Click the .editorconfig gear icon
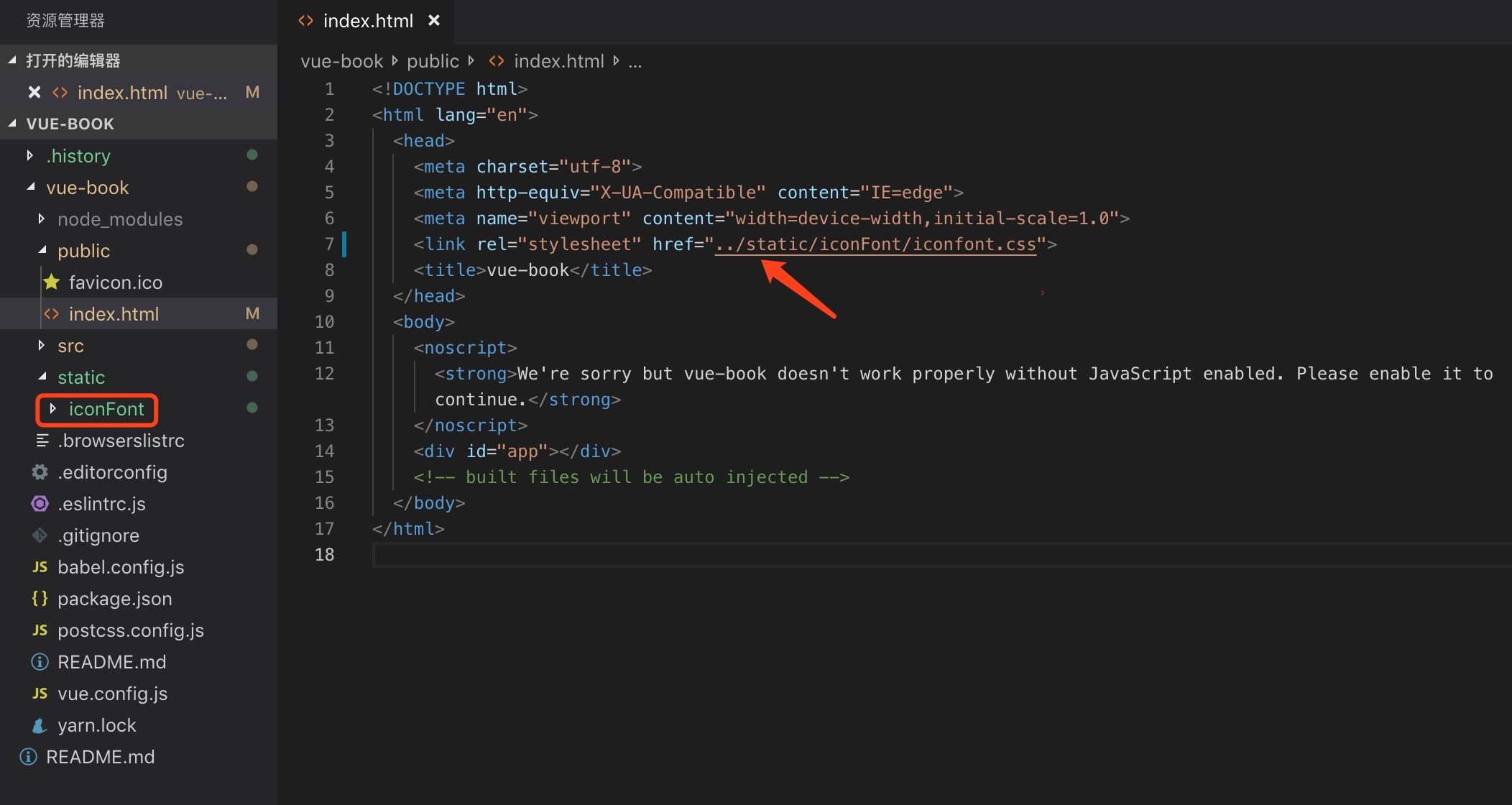The image size is (1512, 805). pyautogui.click(x=40, y=472)
